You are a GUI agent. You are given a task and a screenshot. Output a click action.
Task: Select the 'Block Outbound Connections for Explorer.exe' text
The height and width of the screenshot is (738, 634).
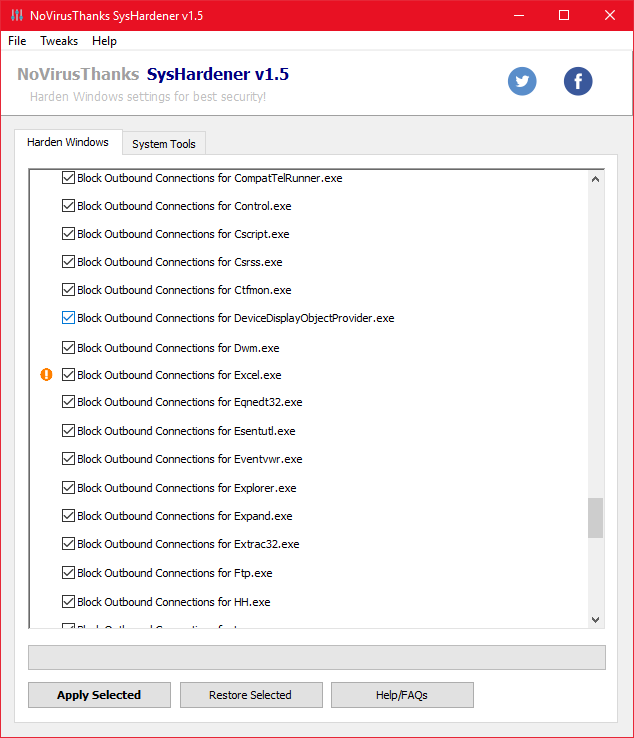tap(187, 488)
